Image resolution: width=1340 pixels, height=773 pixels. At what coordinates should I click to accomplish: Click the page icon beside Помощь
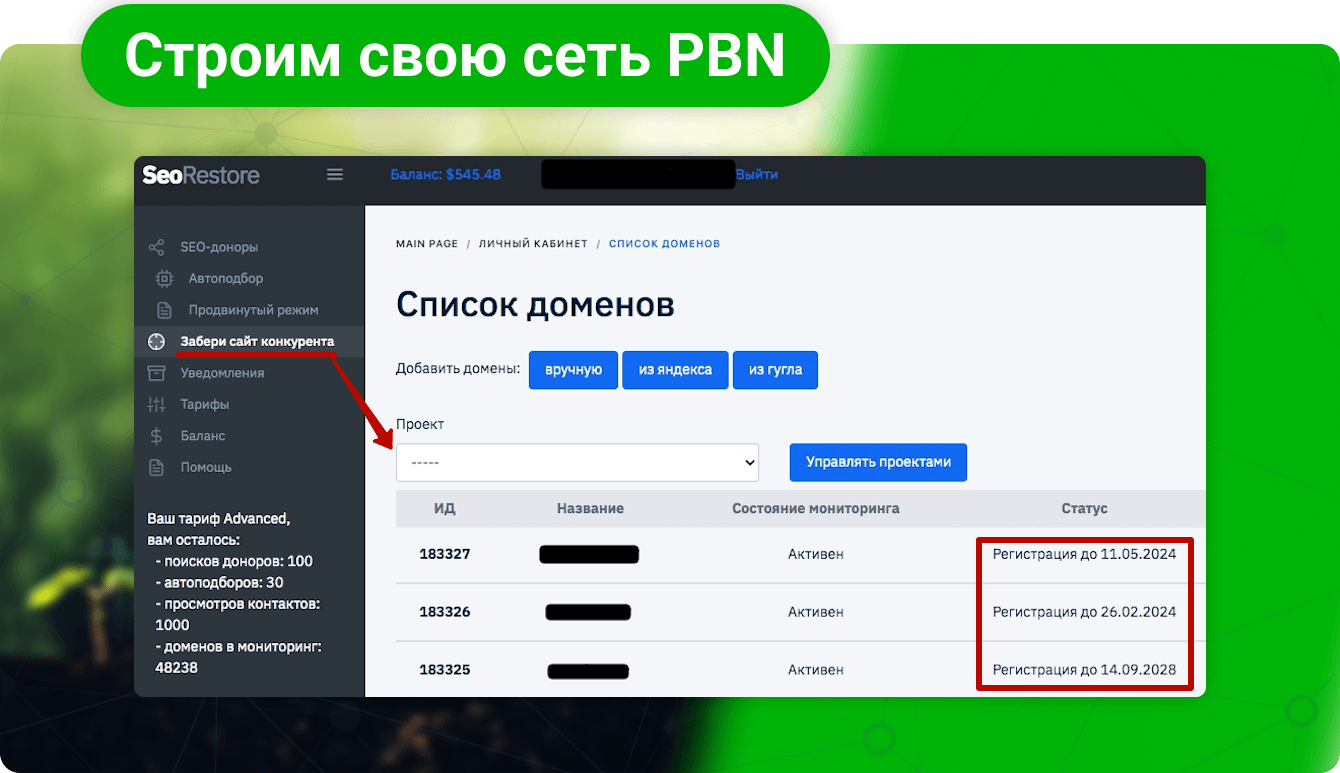[156, 467]
